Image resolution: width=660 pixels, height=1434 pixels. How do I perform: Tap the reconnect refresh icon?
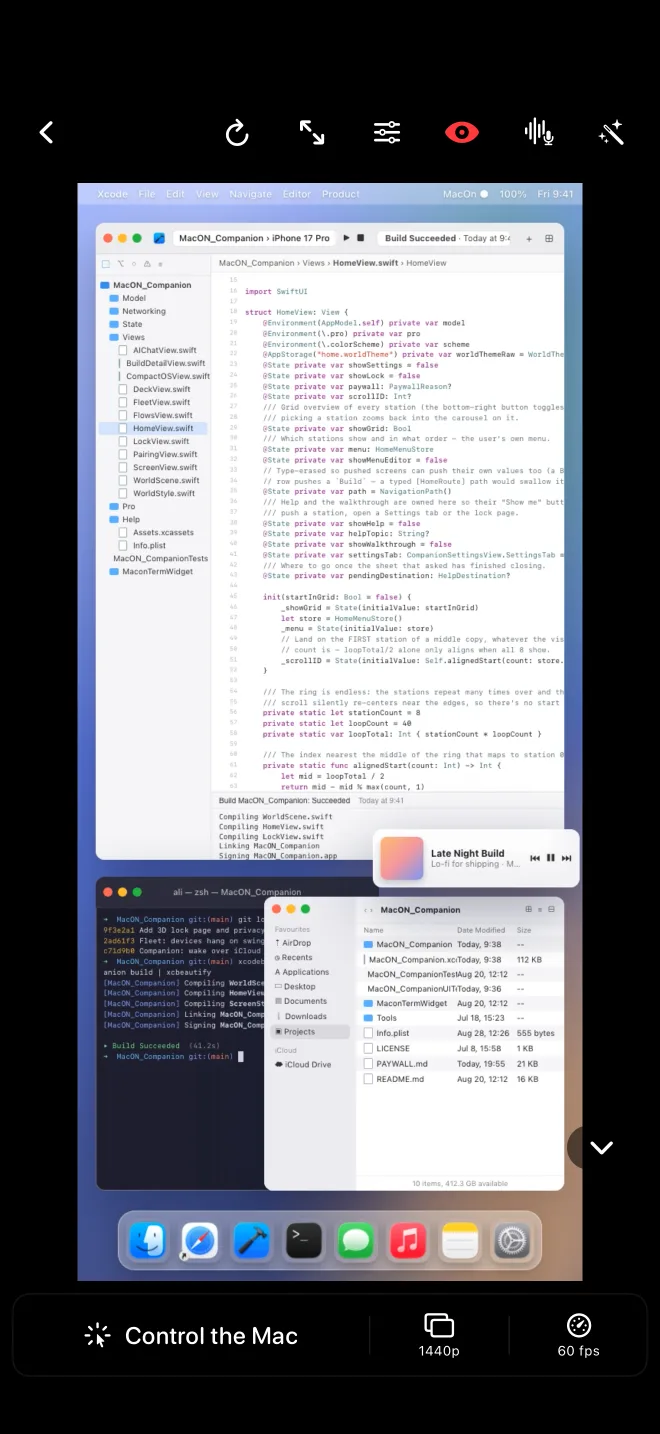pos(237,132)
